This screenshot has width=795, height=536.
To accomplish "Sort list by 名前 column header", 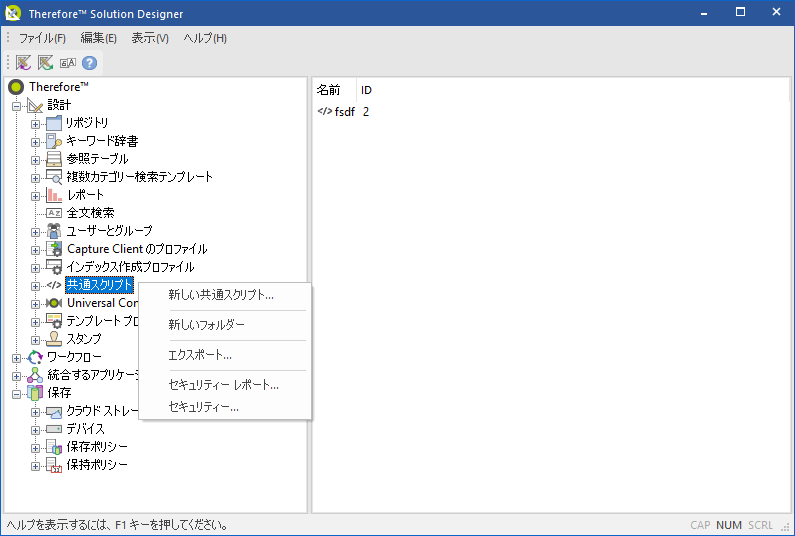I will (334, 90).
